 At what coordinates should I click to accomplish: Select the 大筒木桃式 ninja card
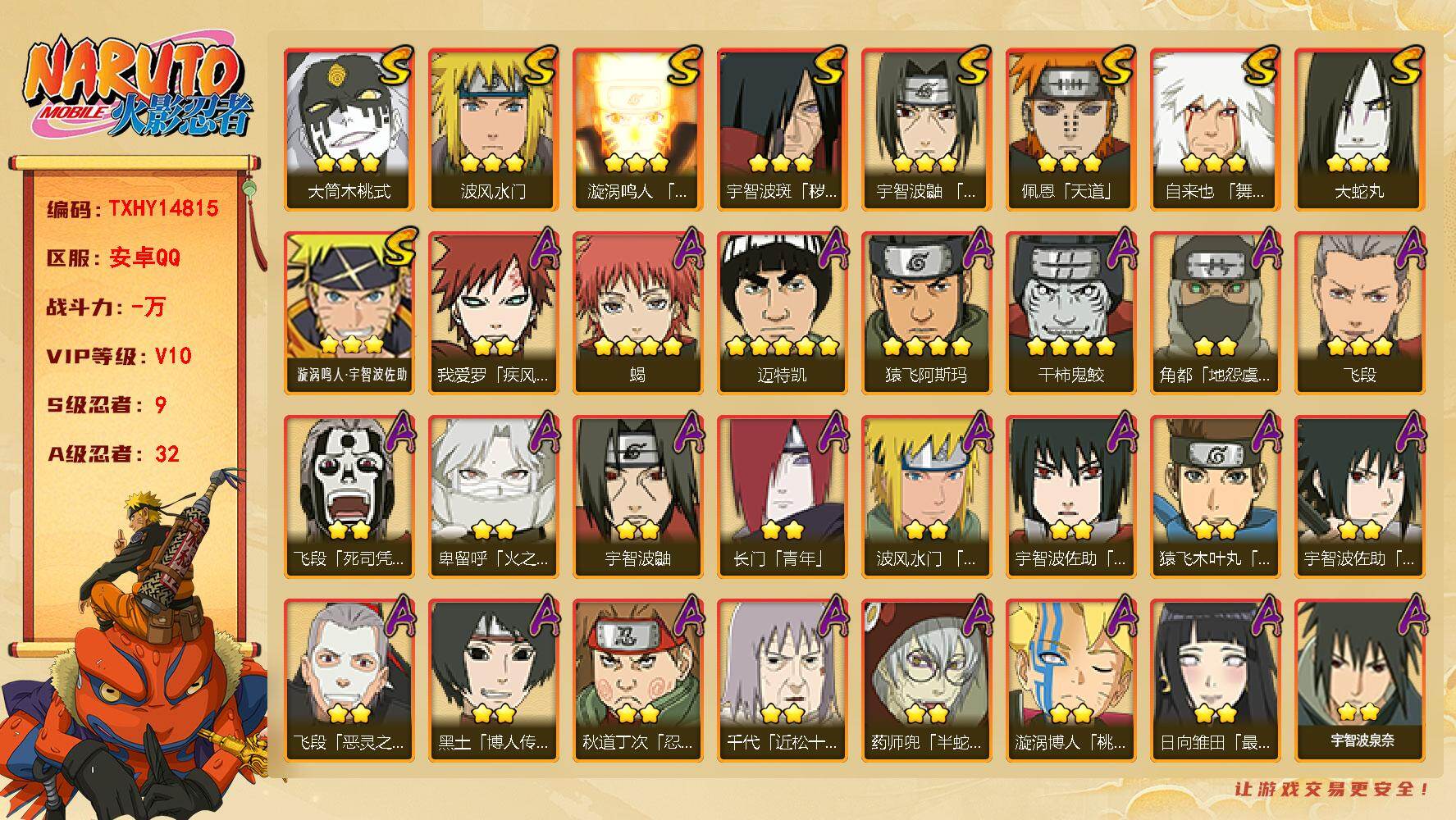(349, 130)
